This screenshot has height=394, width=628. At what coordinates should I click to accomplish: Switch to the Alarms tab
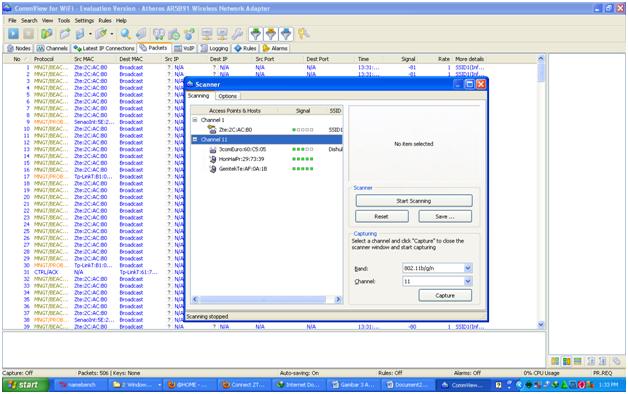[x=275, y=48]
